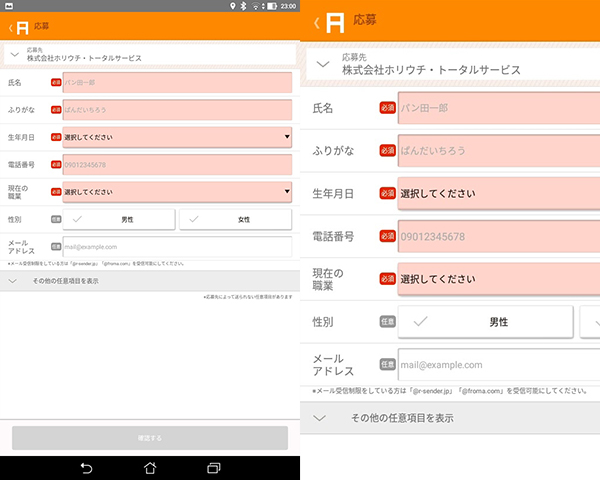600x480 pixels.
Task: Open 生年月日 dropdown in the enlarged view
Action: pyautogui.click(x=499, y=193)
